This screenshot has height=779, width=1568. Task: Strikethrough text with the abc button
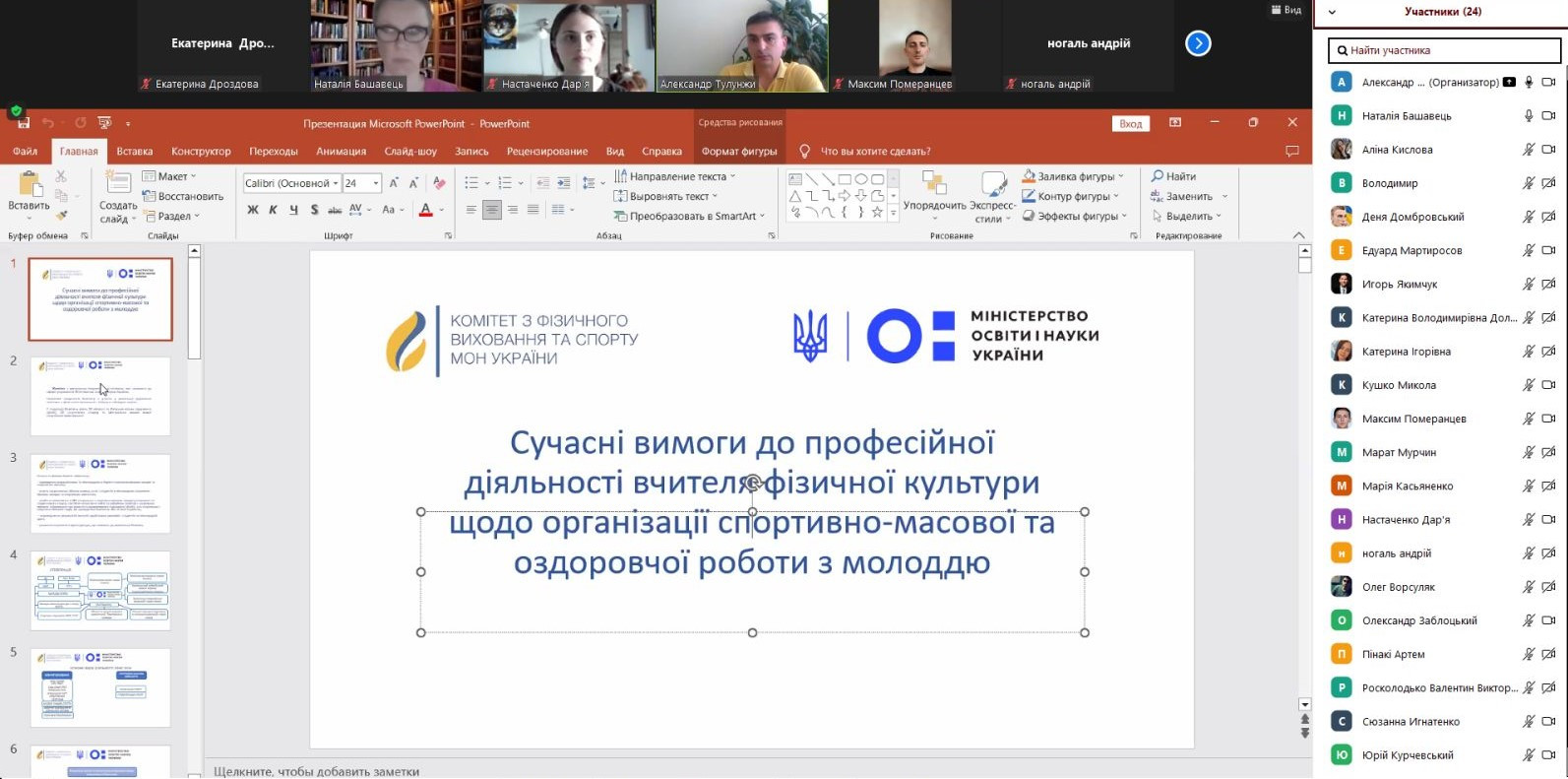coord(335,210)
